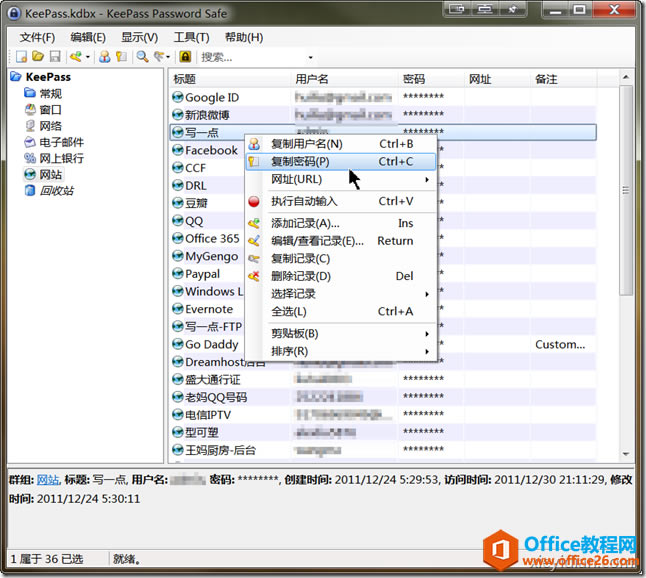Select the 网站 group

click(x=50, y=175)
